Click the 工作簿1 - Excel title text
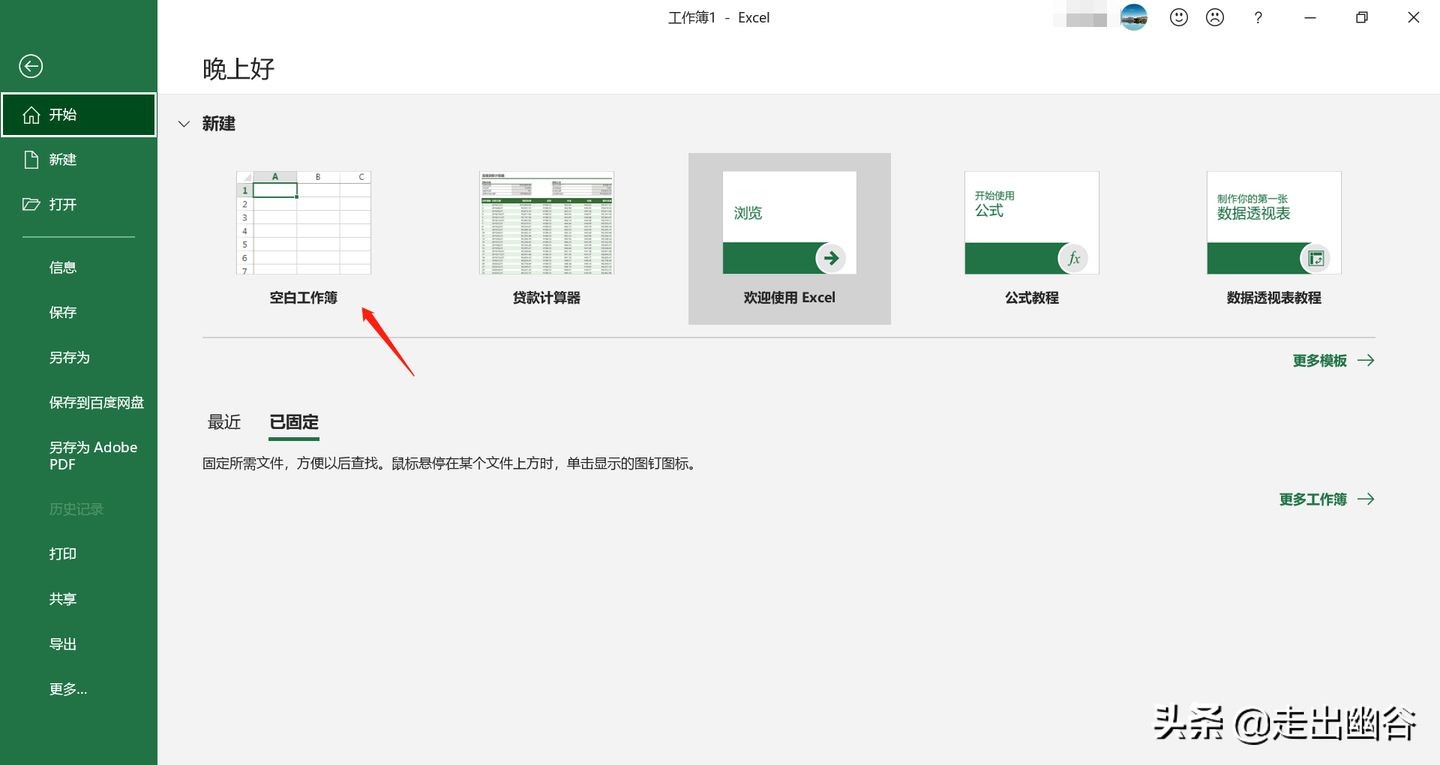The width and height of the screenshot is (1440, 765). pyautogui.click(x=719, y=17)
